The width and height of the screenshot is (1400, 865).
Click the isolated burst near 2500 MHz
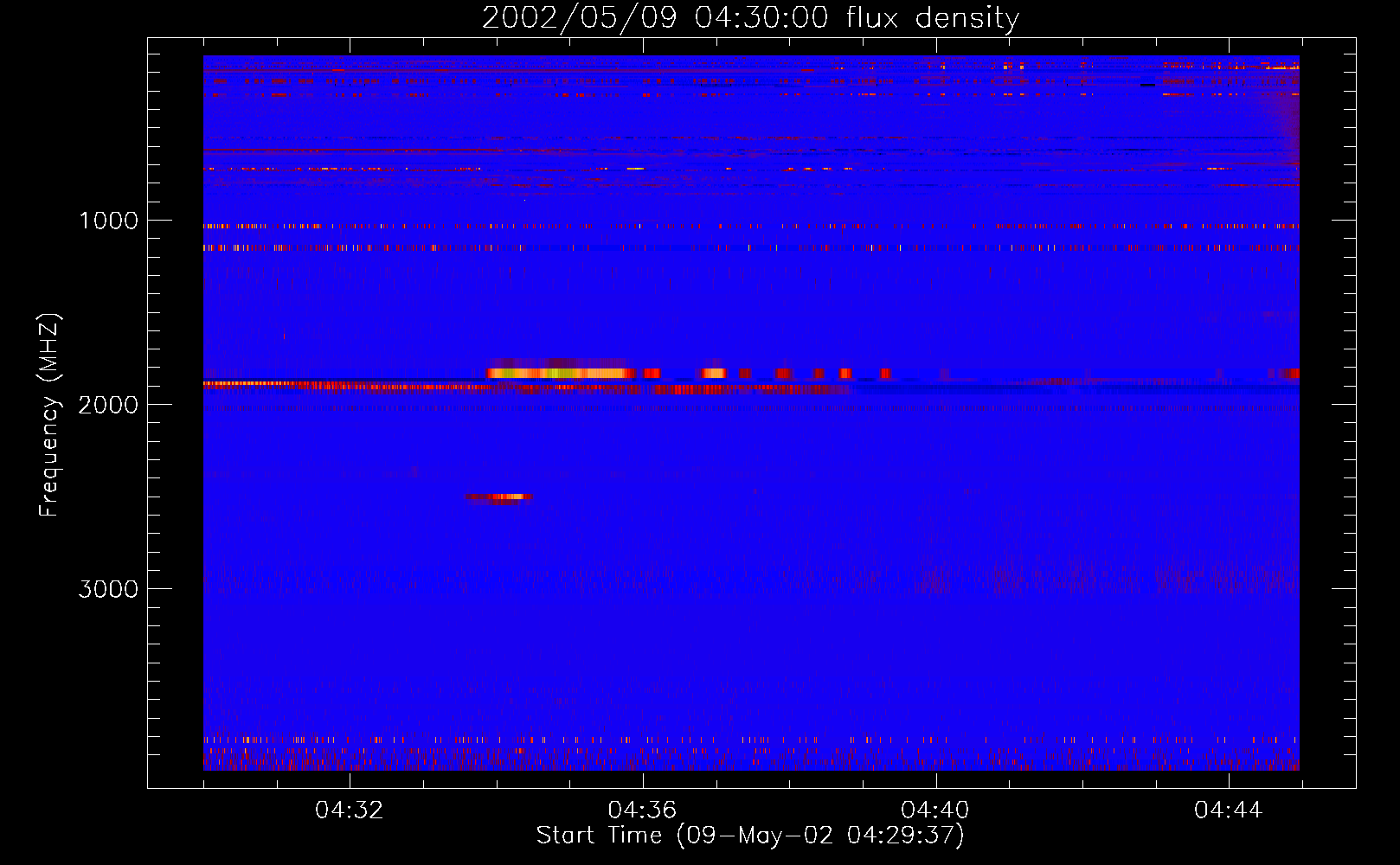click(498, 497)
